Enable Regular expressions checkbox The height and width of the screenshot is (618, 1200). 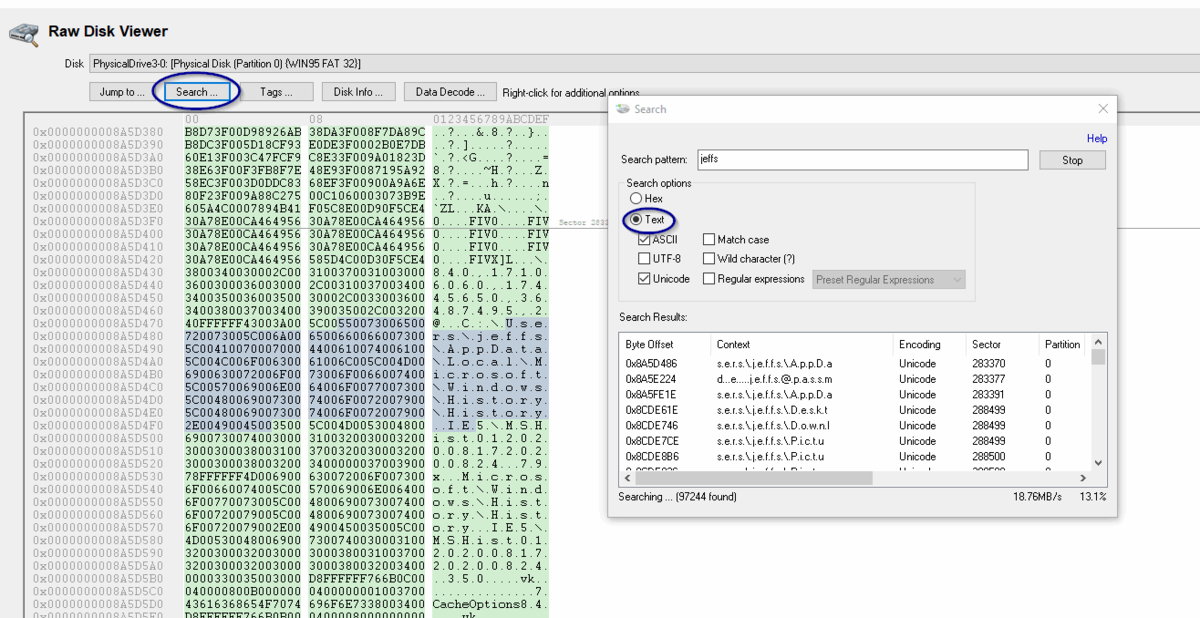pyautogui.click(x=709, y=279)
